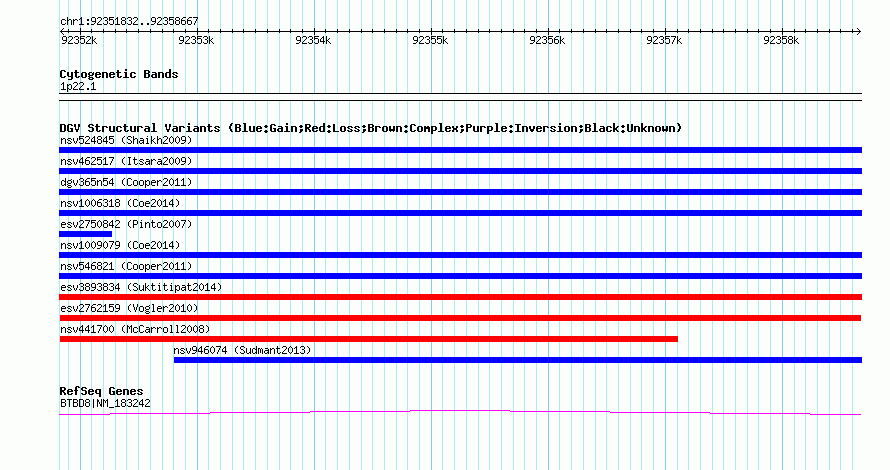
Task: Click the nsv546821 (Cooper2011) variant bar
Action: click(x=460, y=276)
